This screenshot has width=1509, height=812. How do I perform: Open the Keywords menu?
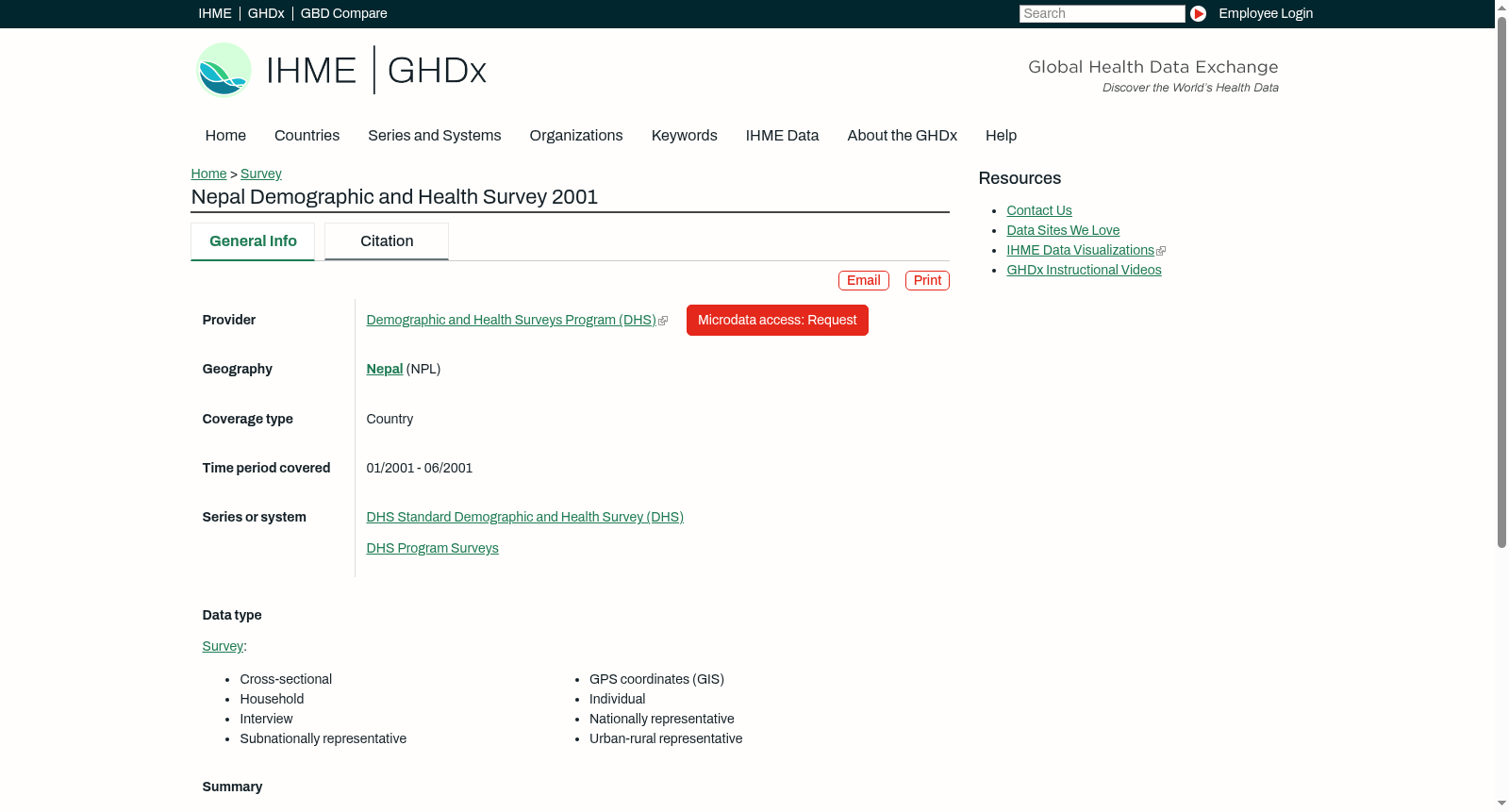click(684, 135)
